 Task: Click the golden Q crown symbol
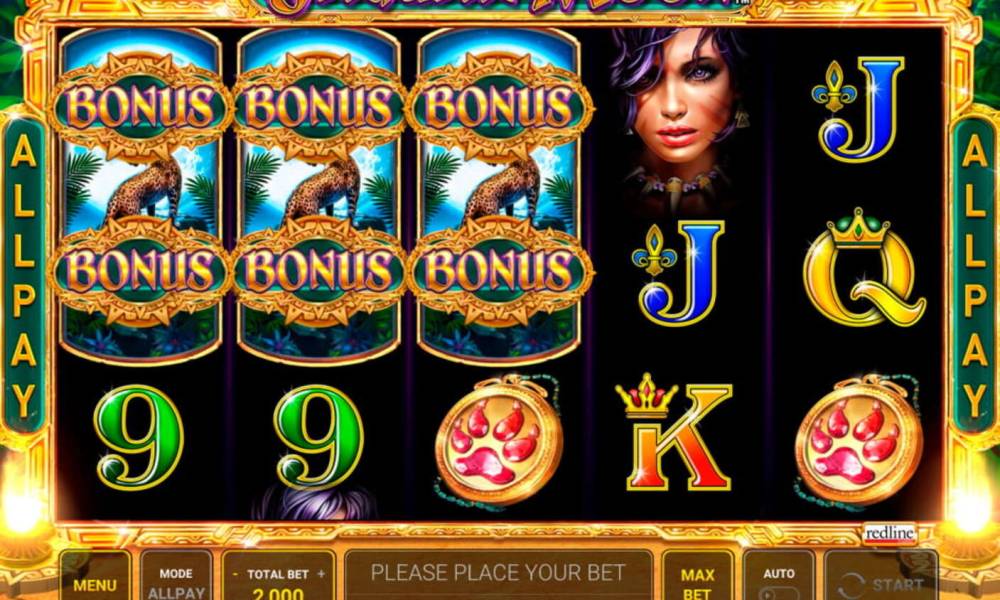(x=862, y=268)
